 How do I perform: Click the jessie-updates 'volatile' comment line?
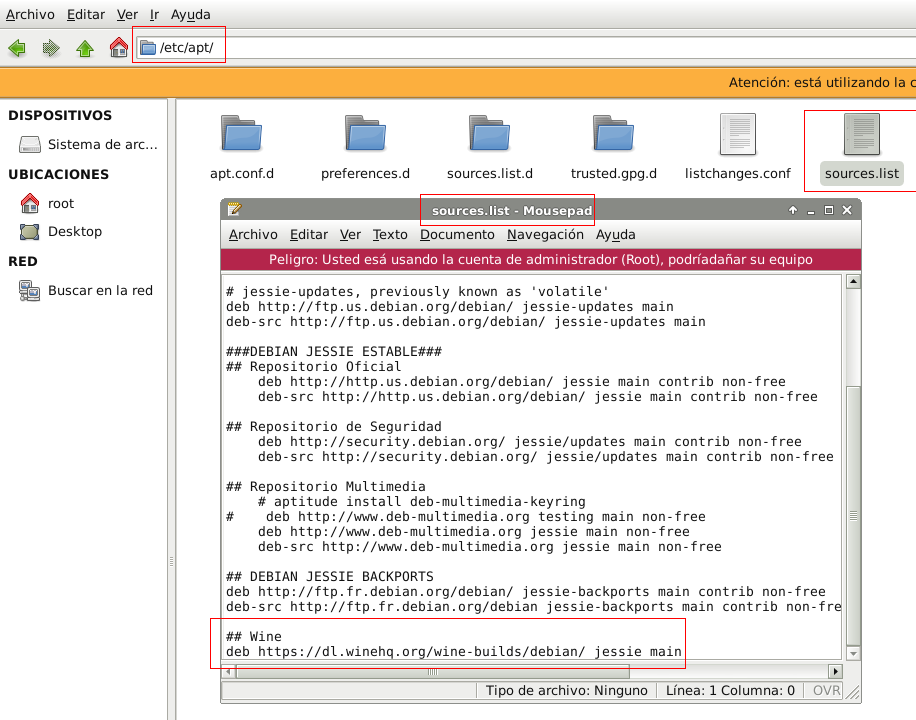pyautogui.click(x=418, y=292)
